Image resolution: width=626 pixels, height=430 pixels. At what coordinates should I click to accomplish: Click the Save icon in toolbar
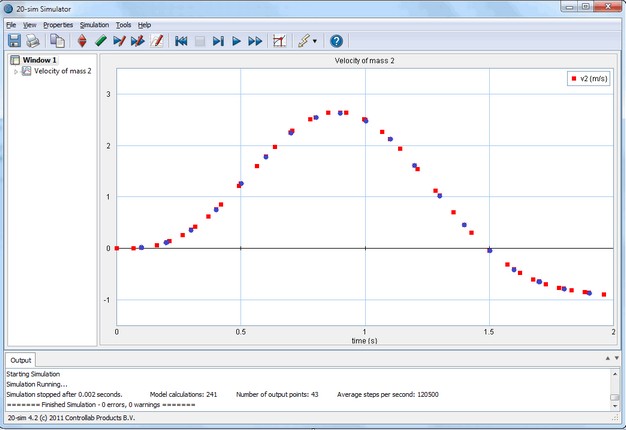click(x=14, y=41)
